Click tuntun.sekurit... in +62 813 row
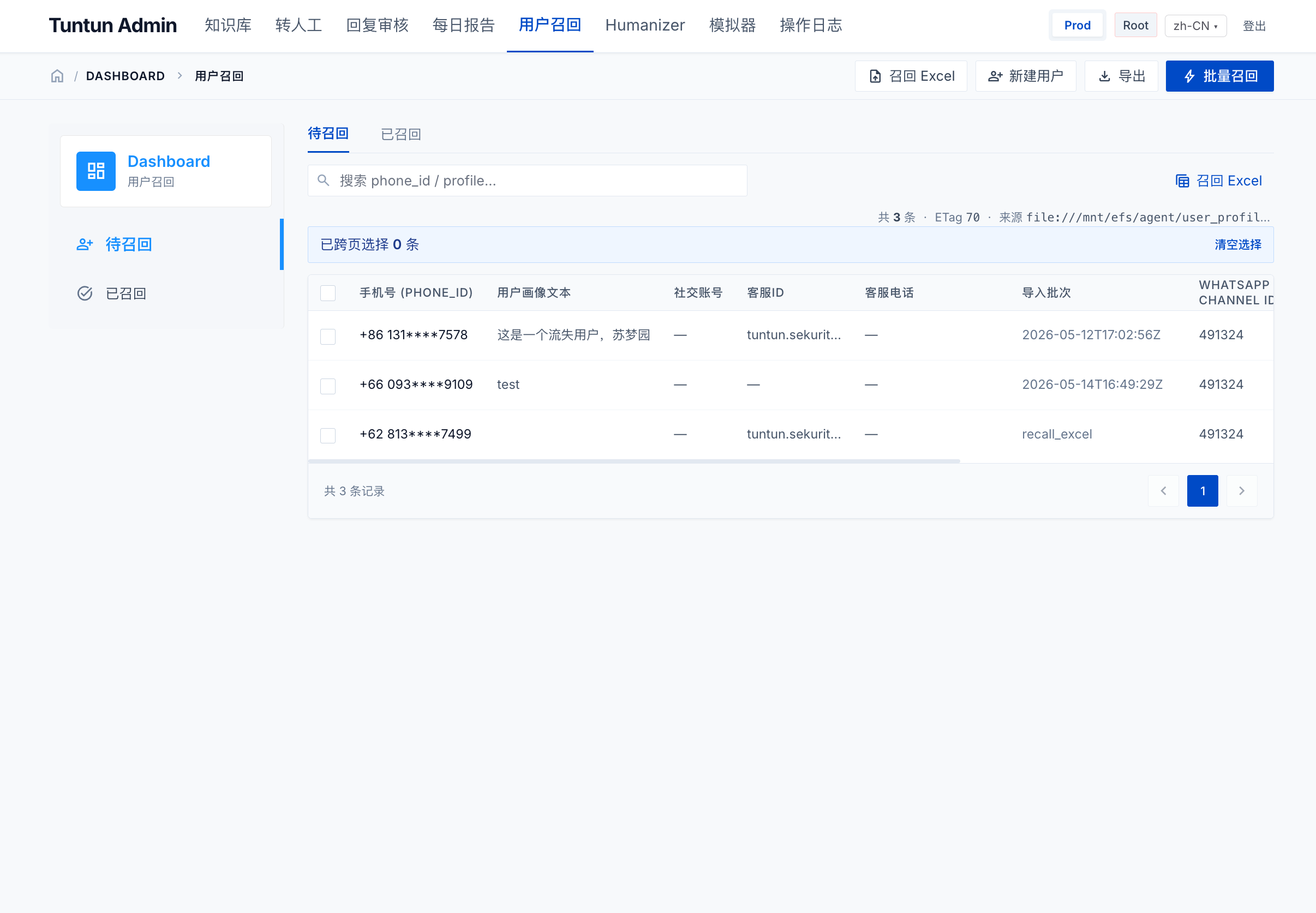Viewport: 1316px width, 913px height. coord(794,434)
